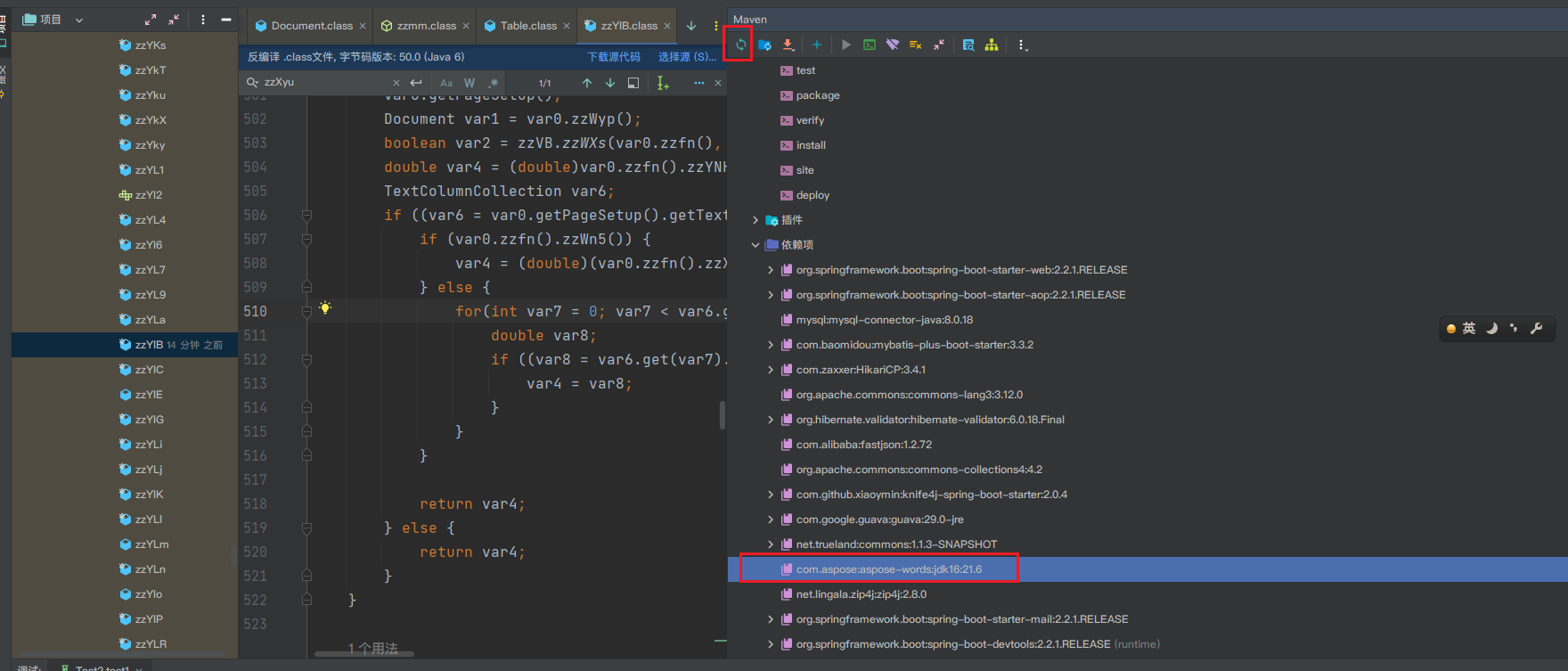Show hidden editor tabs list arrow
Screen dimensions: 1568x671
(691, 26)
